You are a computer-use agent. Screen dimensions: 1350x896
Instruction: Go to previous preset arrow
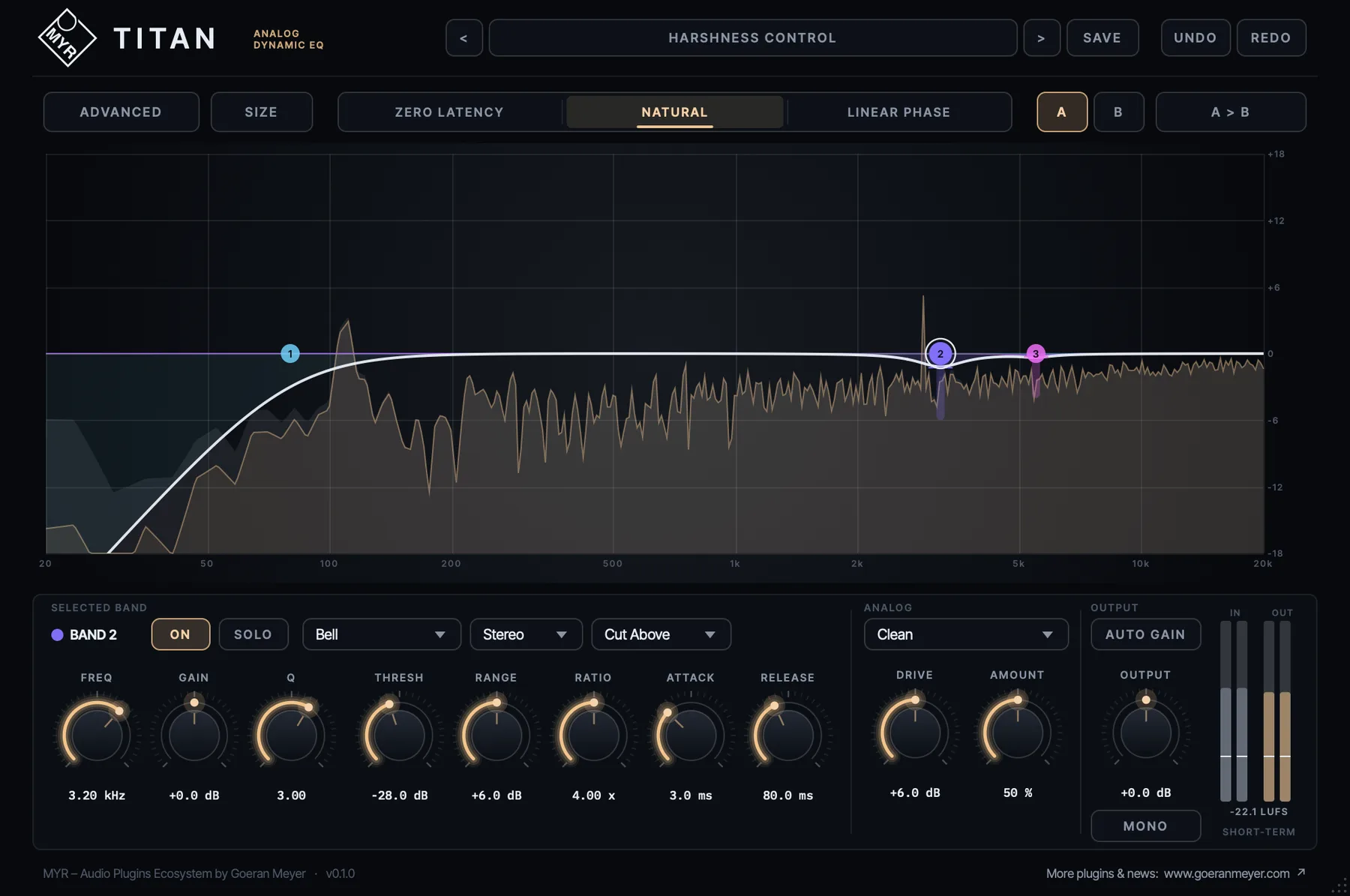(x=464, y=37)
